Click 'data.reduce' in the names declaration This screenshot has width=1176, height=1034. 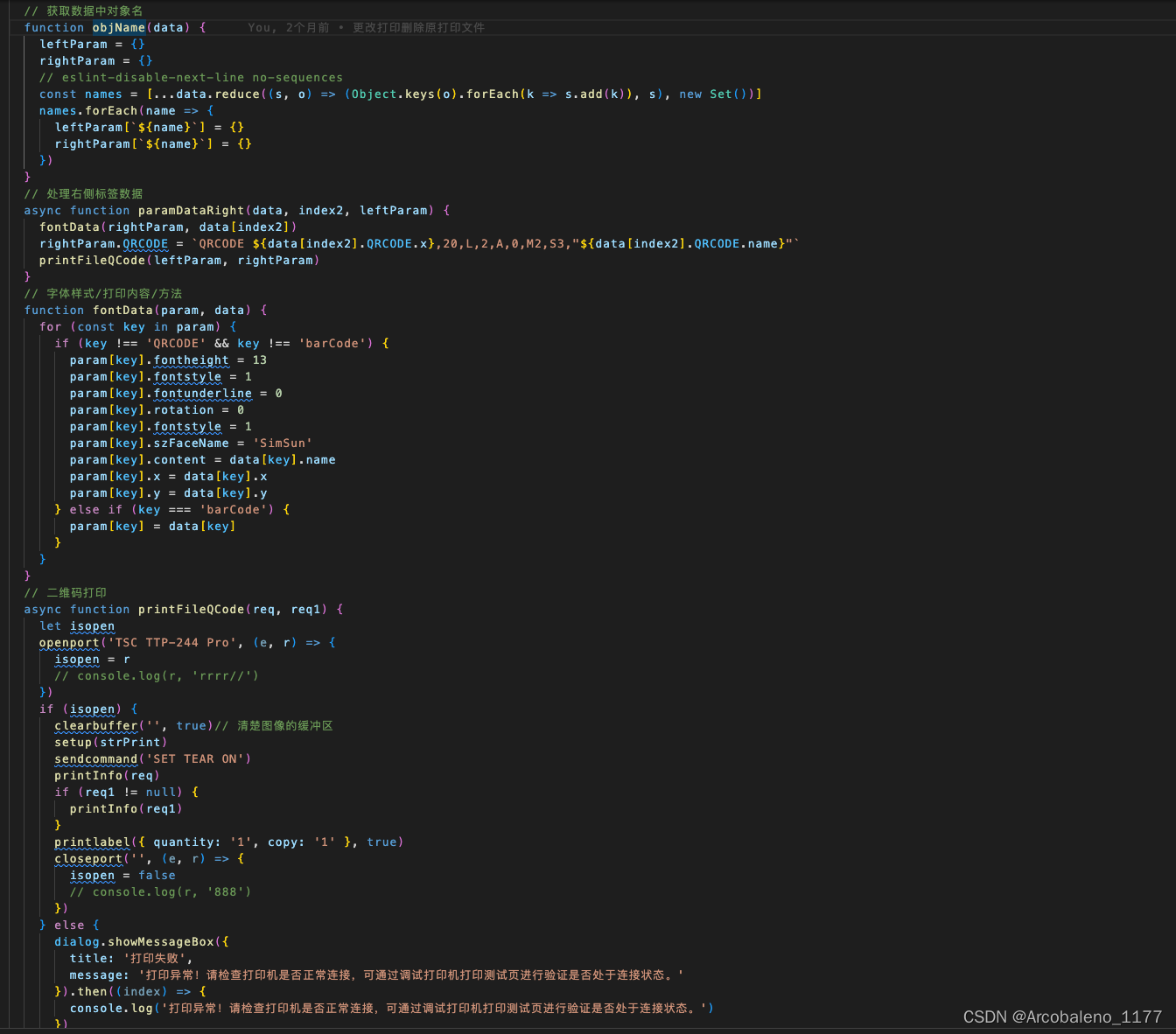coord(218,94)
